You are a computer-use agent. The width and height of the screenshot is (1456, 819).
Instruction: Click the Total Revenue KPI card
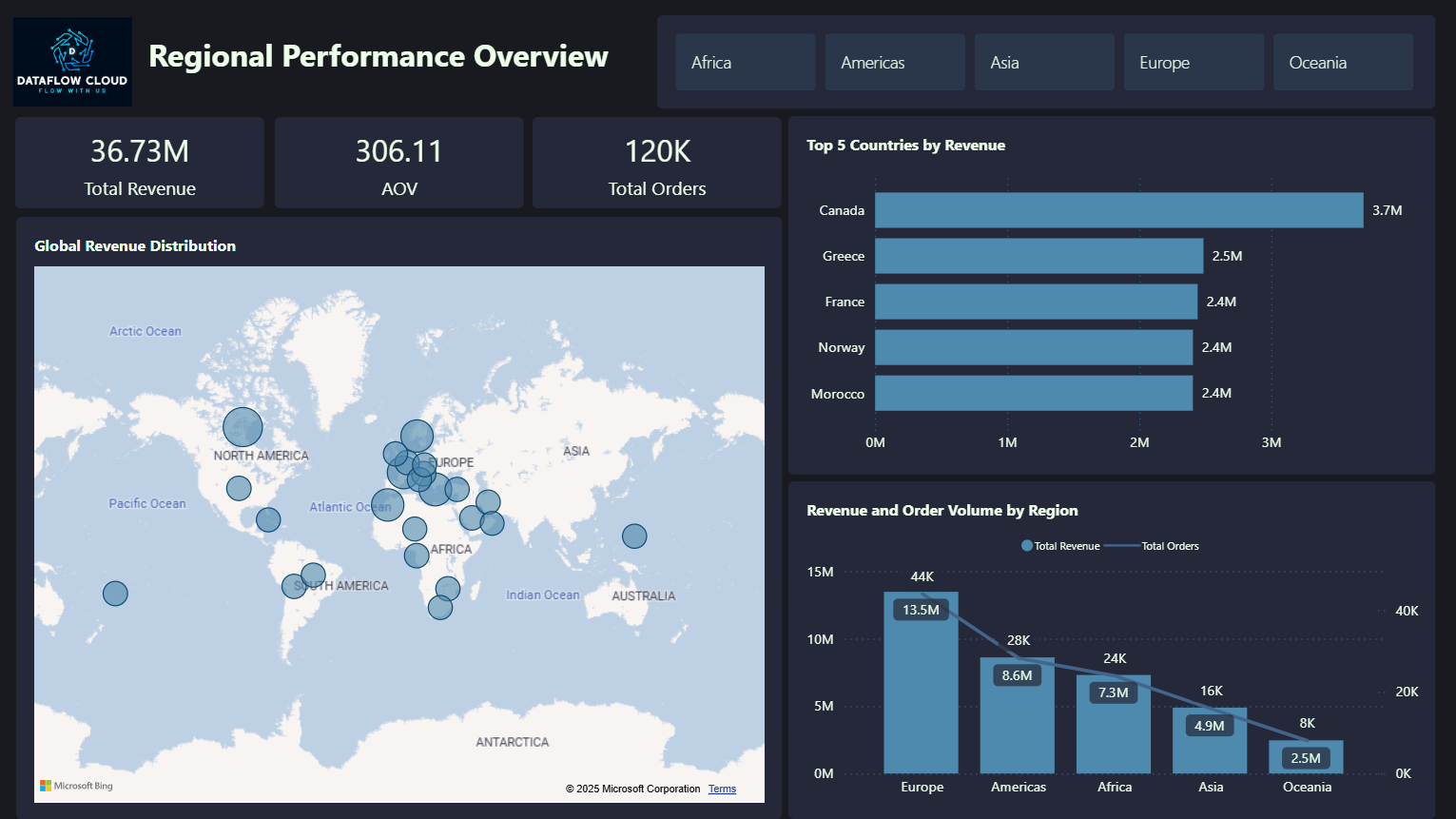click(x=139, y=163)
